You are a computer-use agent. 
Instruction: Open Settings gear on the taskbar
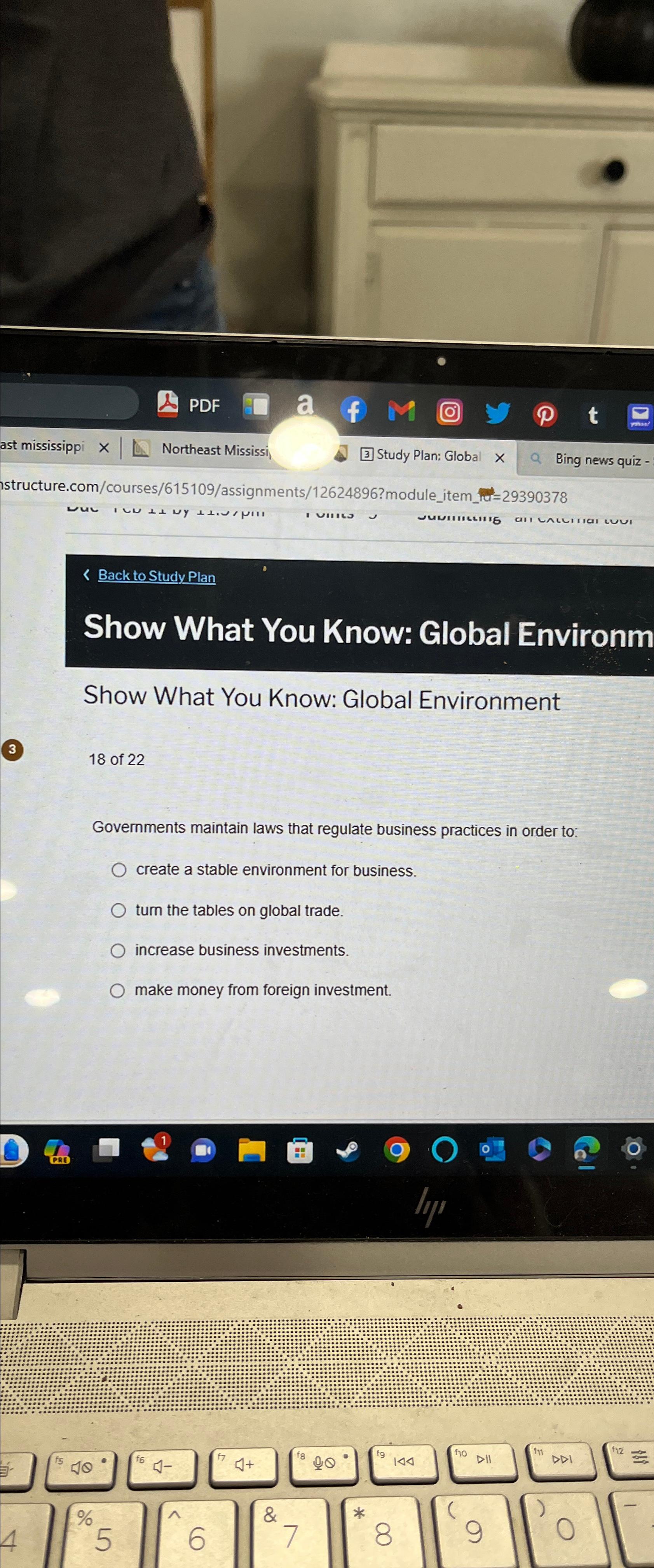click(x=633, y=1149)
